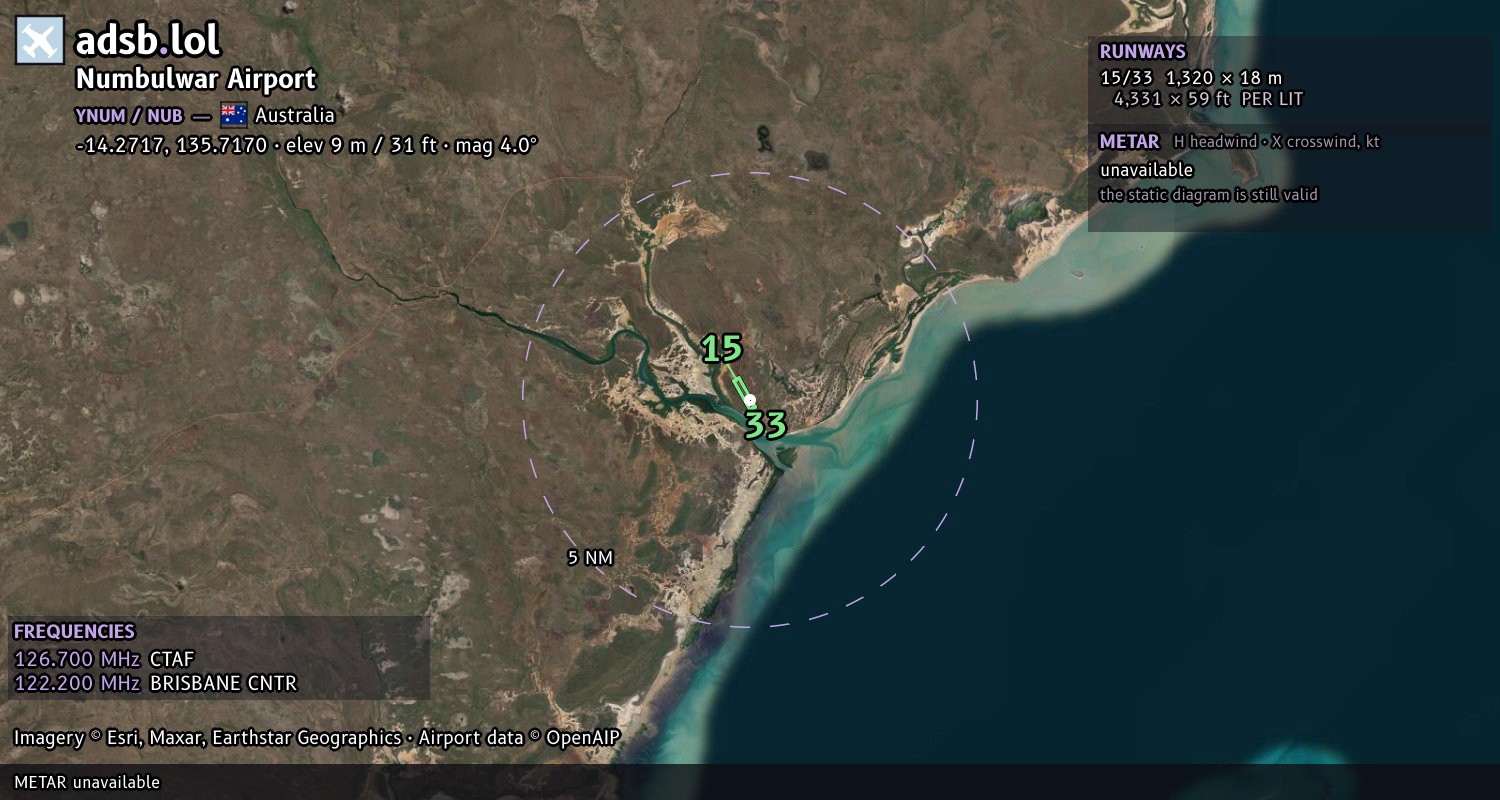Click the FREQUENCIES panel heading

(74, 632)
